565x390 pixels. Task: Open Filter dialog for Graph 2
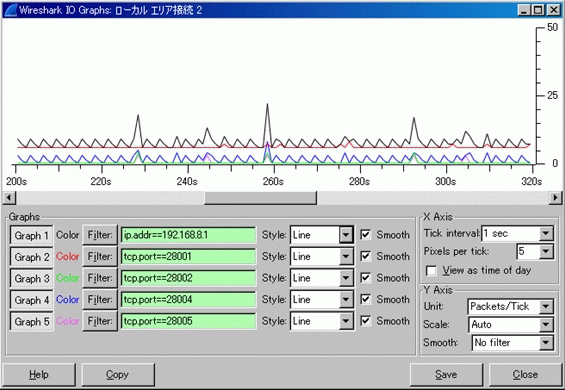(x=100, y=257)
